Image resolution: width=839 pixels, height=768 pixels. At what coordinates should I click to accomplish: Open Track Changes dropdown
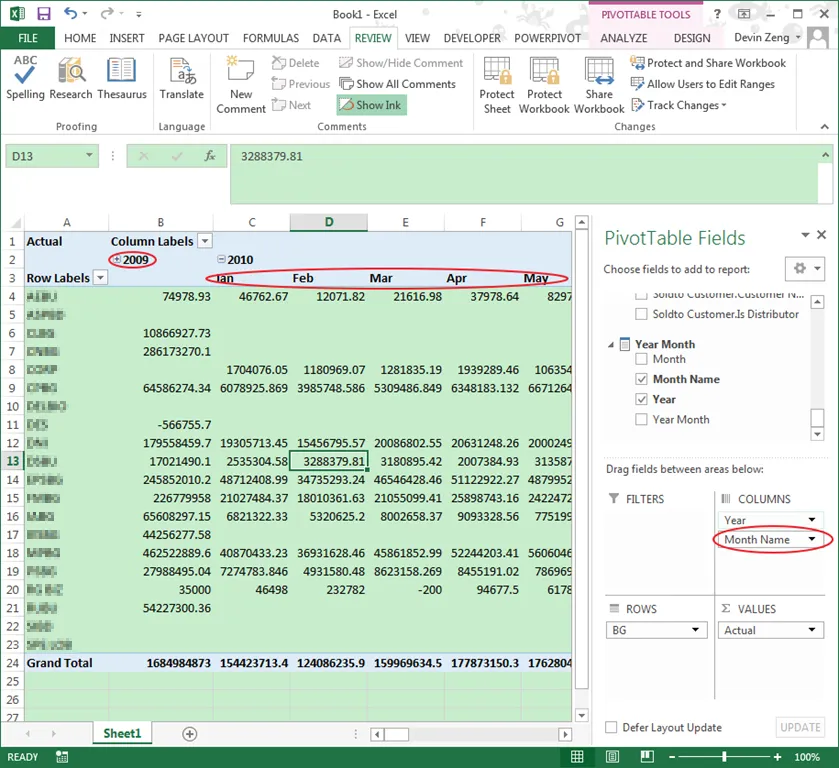[680, 105]
